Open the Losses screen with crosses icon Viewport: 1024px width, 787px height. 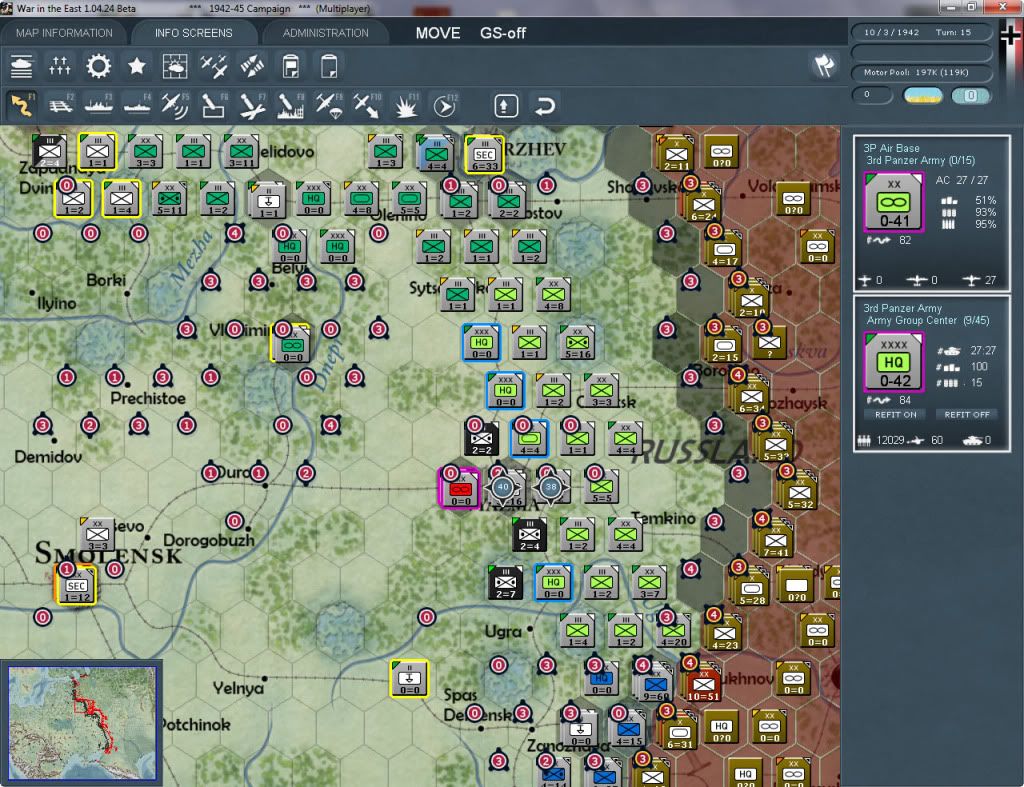pos(59,67)
